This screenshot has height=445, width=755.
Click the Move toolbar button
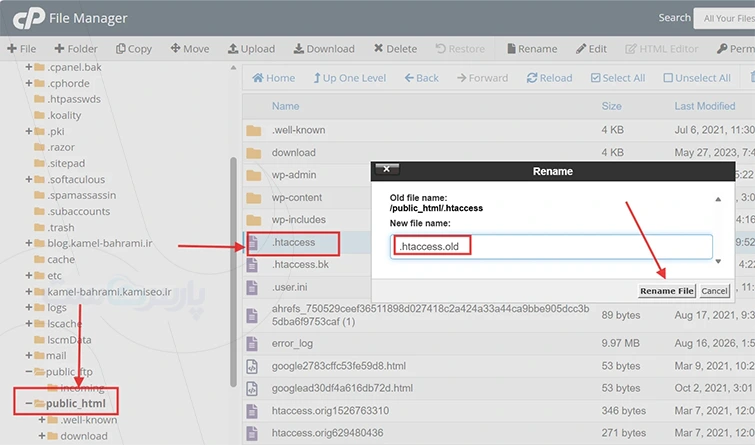190,49
